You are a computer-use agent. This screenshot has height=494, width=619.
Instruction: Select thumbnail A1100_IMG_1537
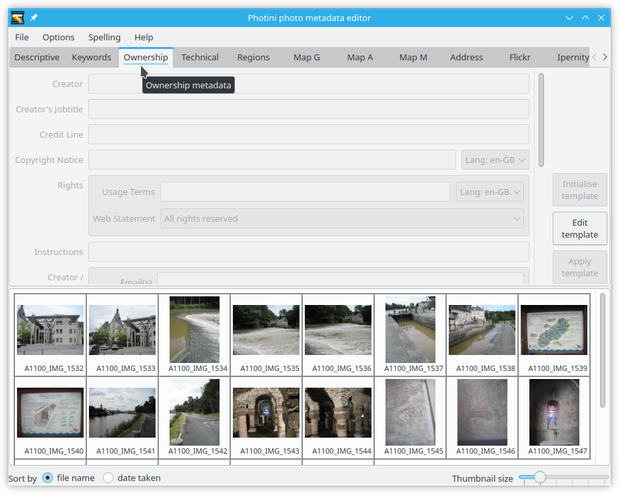coord(410,334)
